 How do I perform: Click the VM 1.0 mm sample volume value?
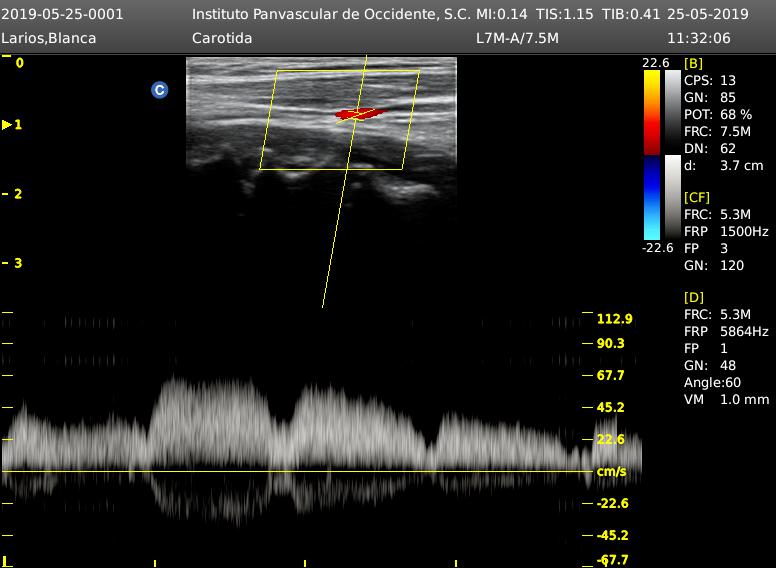pos(727,399)
